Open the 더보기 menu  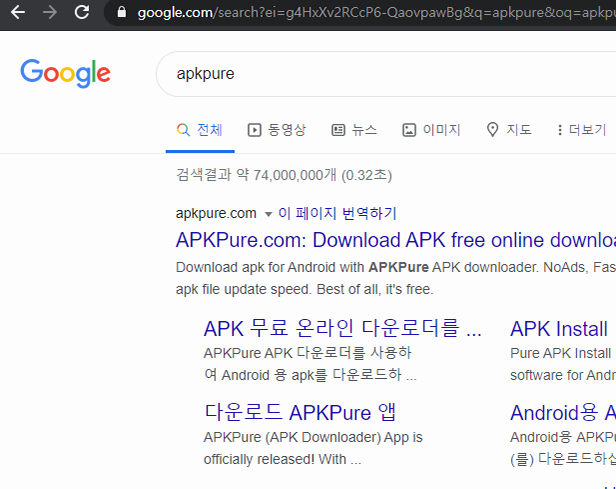tap(582, 130)
